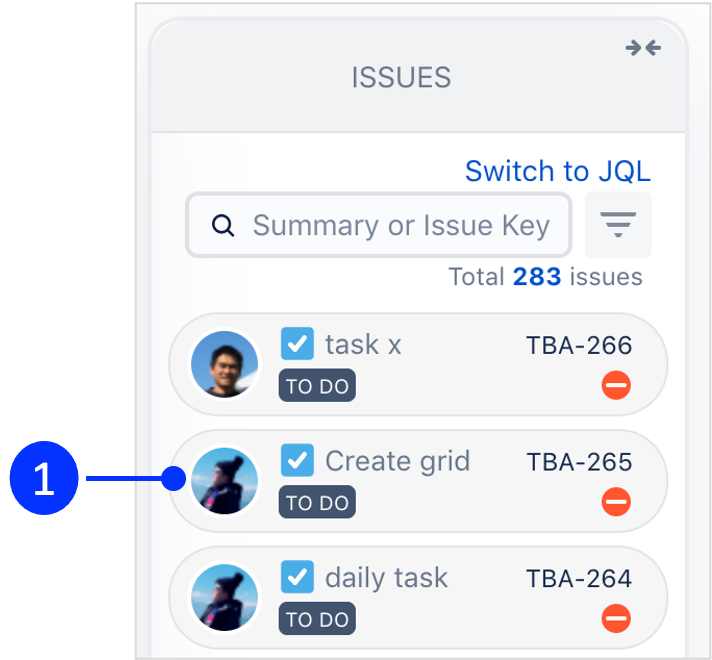The height and width of the screenshot is (660, 712).
Task: Click the assignee avatar on daily task
Action: click(x=225, y=598)
